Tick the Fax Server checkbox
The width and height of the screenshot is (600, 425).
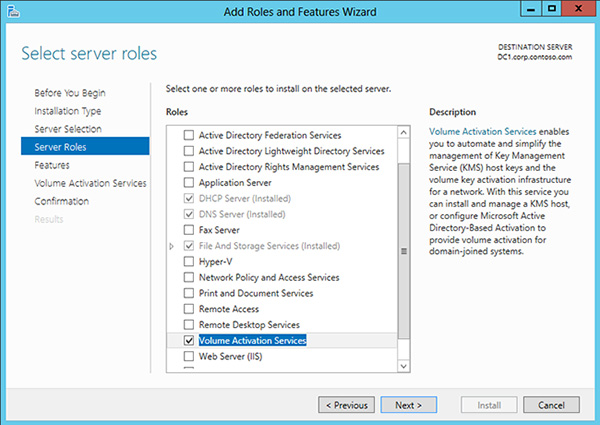[x=189, y=229]
